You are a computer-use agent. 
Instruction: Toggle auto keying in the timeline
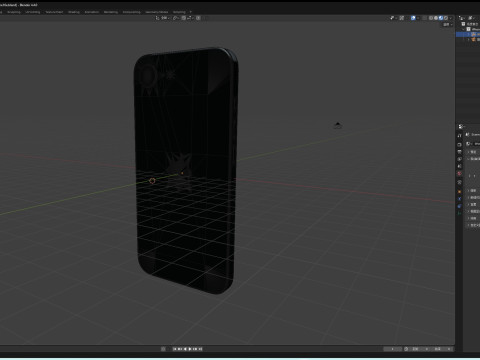(163, 349)
